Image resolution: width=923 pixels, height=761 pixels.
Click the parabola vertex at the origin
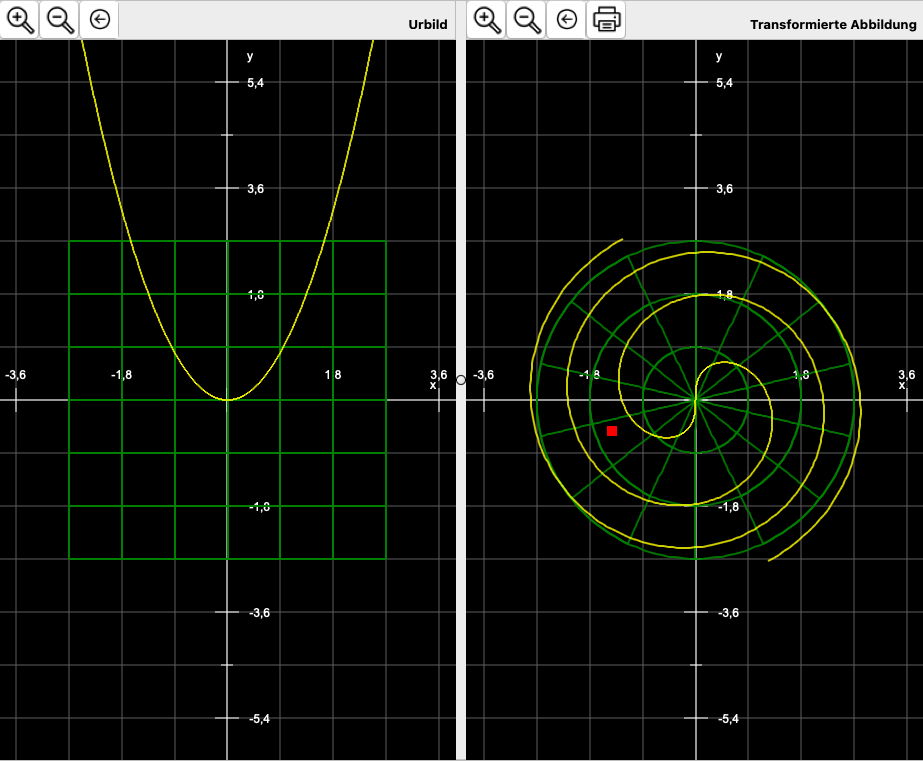point(228,400)
